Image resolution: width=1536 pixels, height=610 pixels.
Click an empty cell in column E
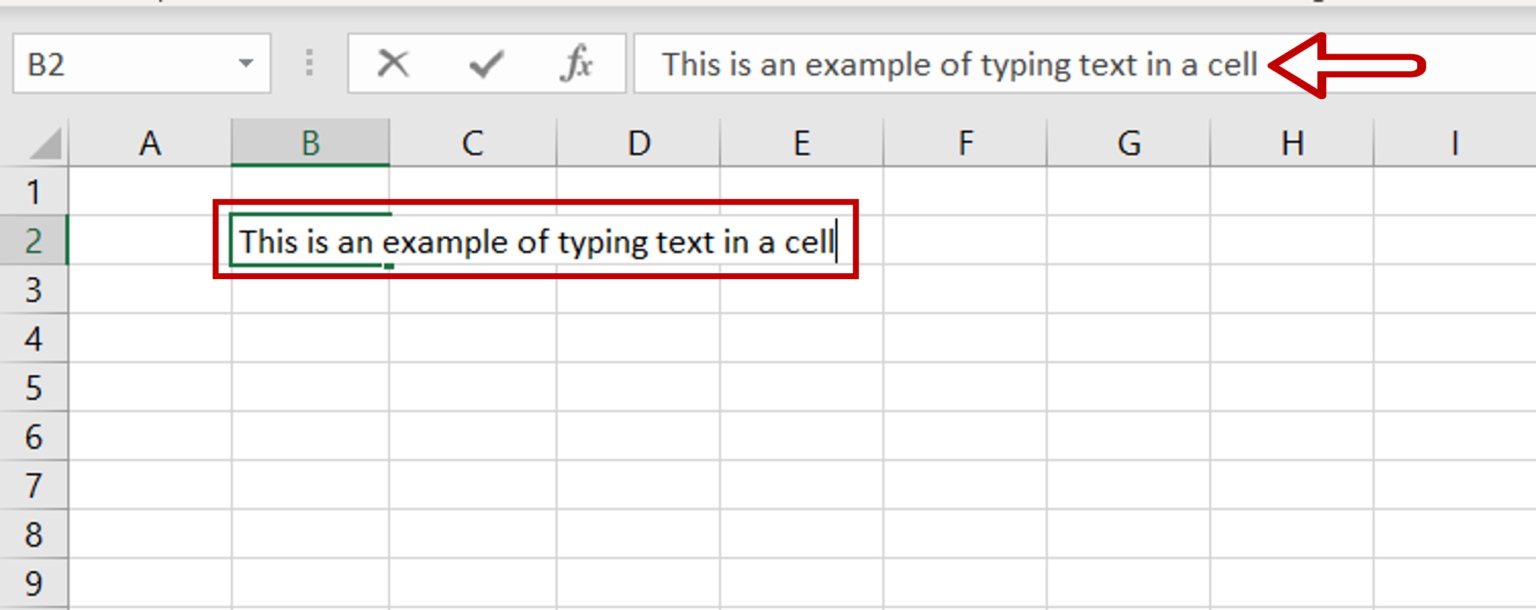pos(800,388)
